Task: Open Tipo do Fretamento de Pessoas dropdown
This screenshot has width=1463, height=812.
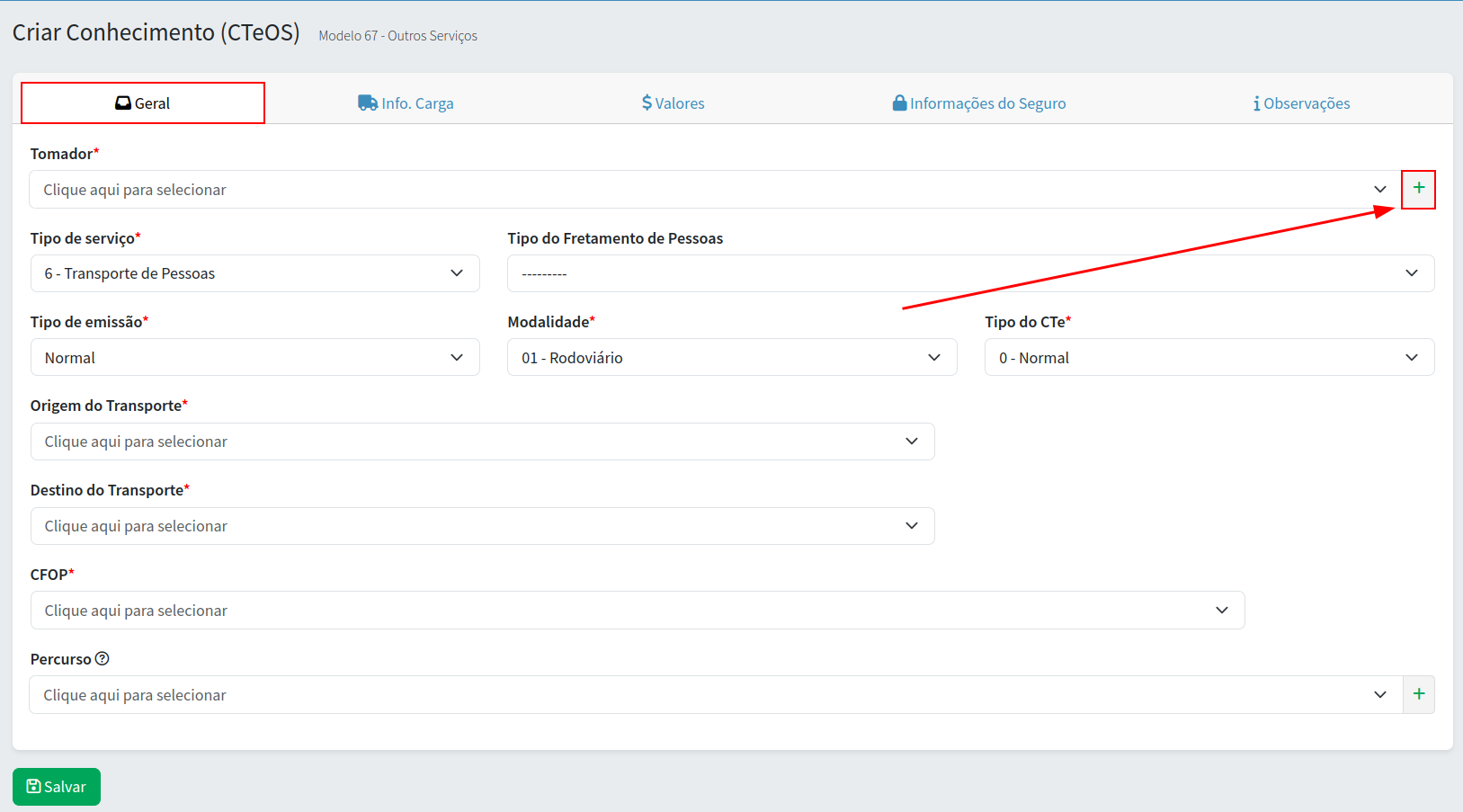Action: pyautogui.click(x=970, y=273)
